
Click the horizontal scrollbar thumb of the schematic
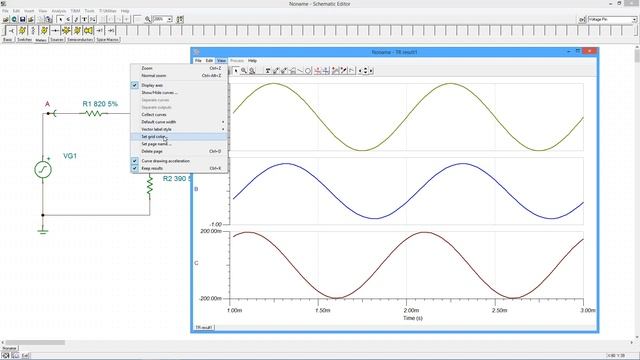tap(35, 342)
